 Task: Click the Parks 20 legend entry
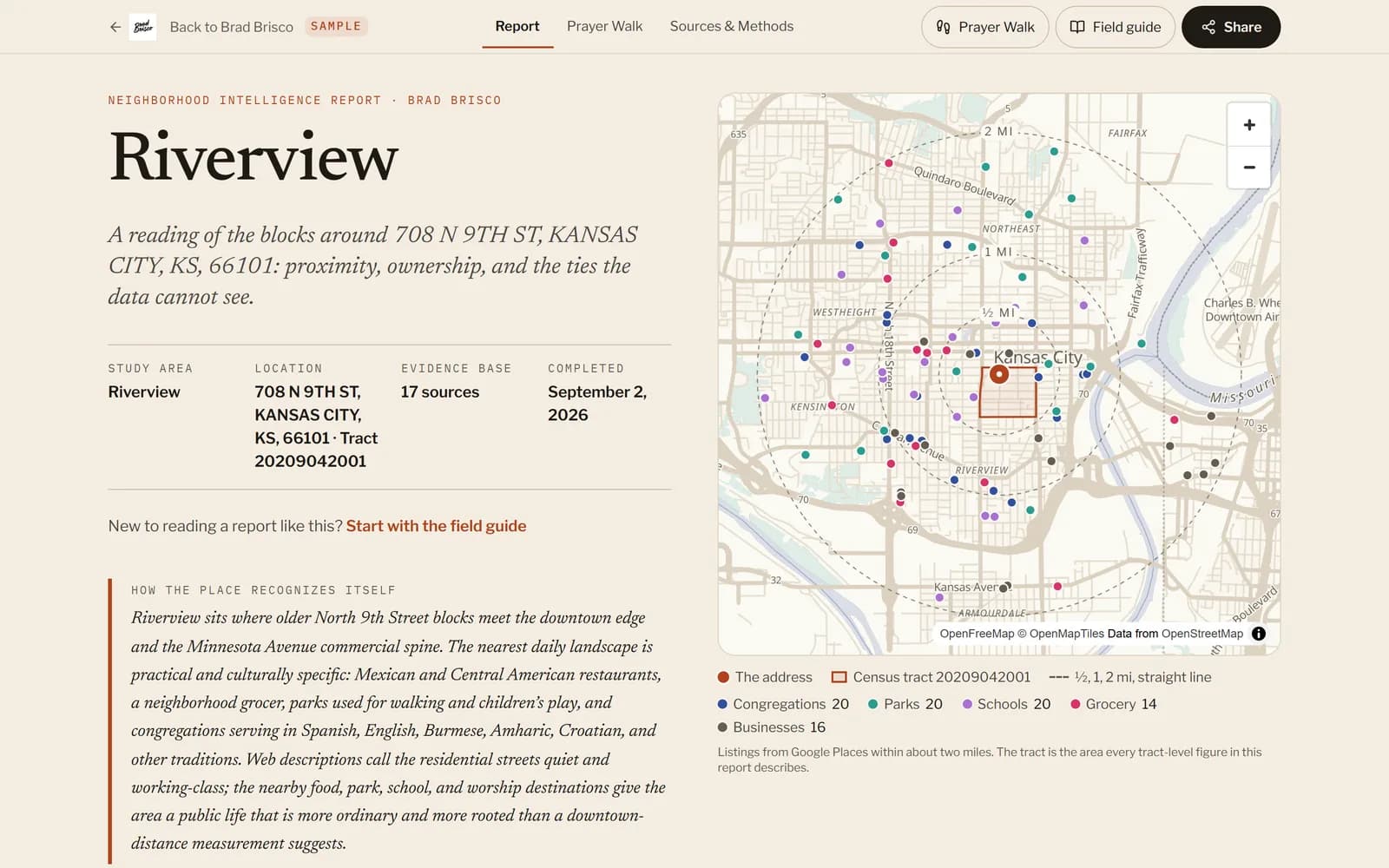(905, 704)
